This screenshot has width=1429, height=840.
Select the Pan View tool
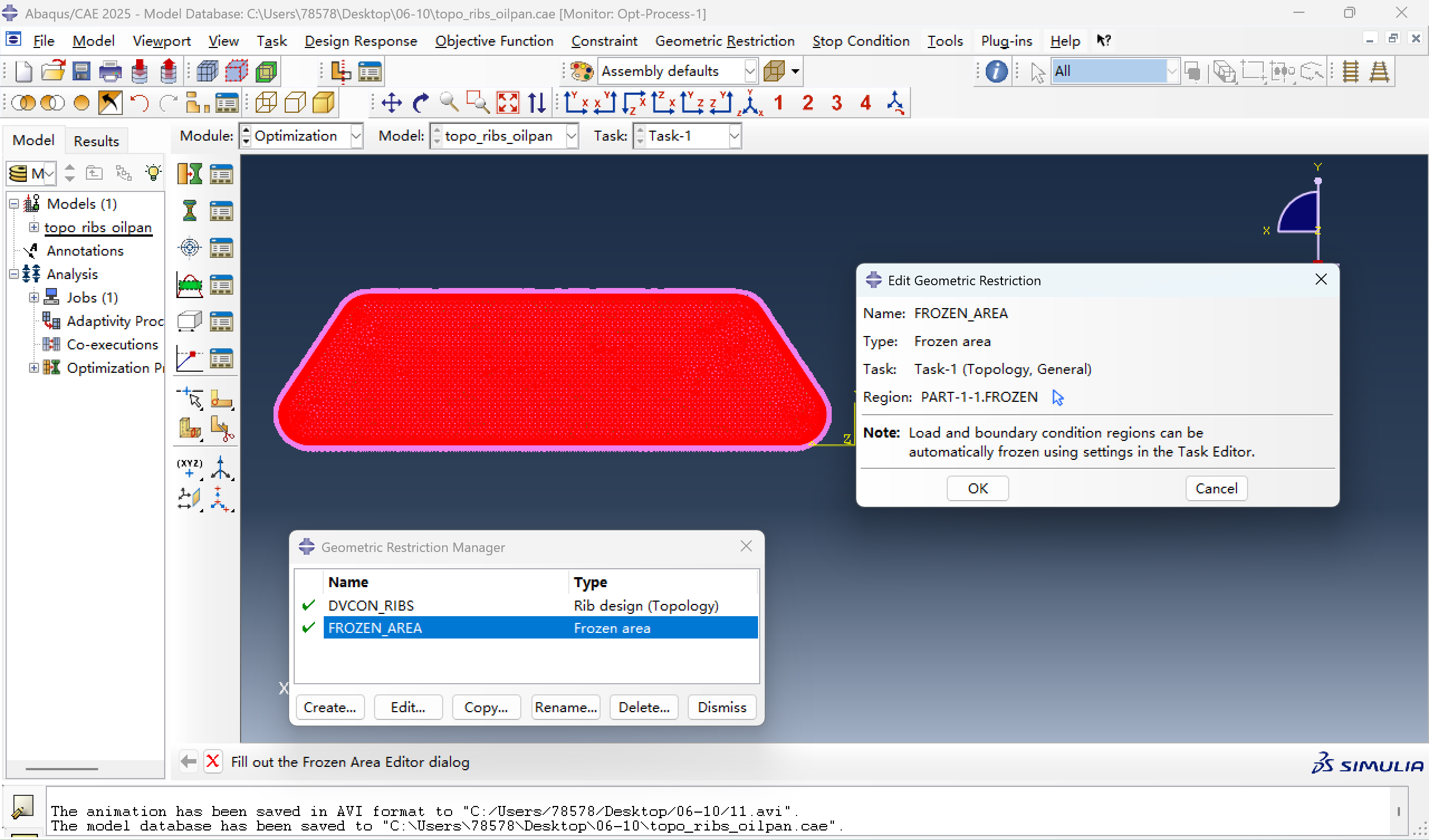[391, 103]
